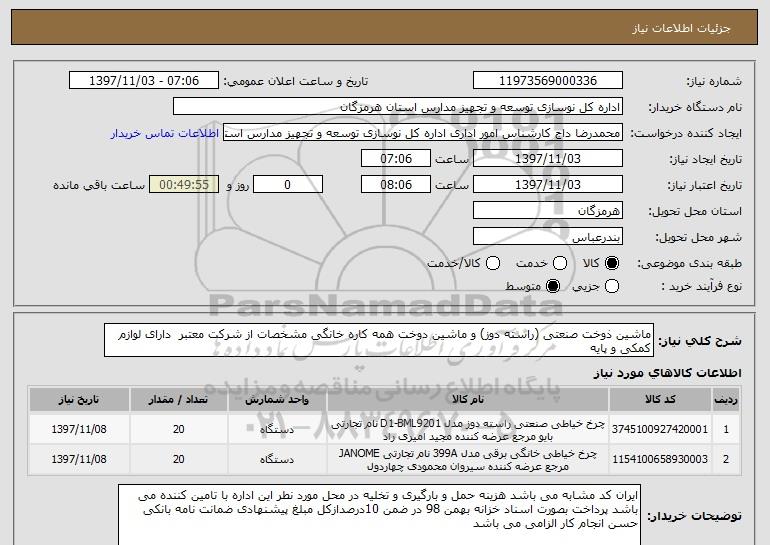The height and width of the screenshot is (545, 770).
Task: Select the کالا radio button
Action: (612, 264)
